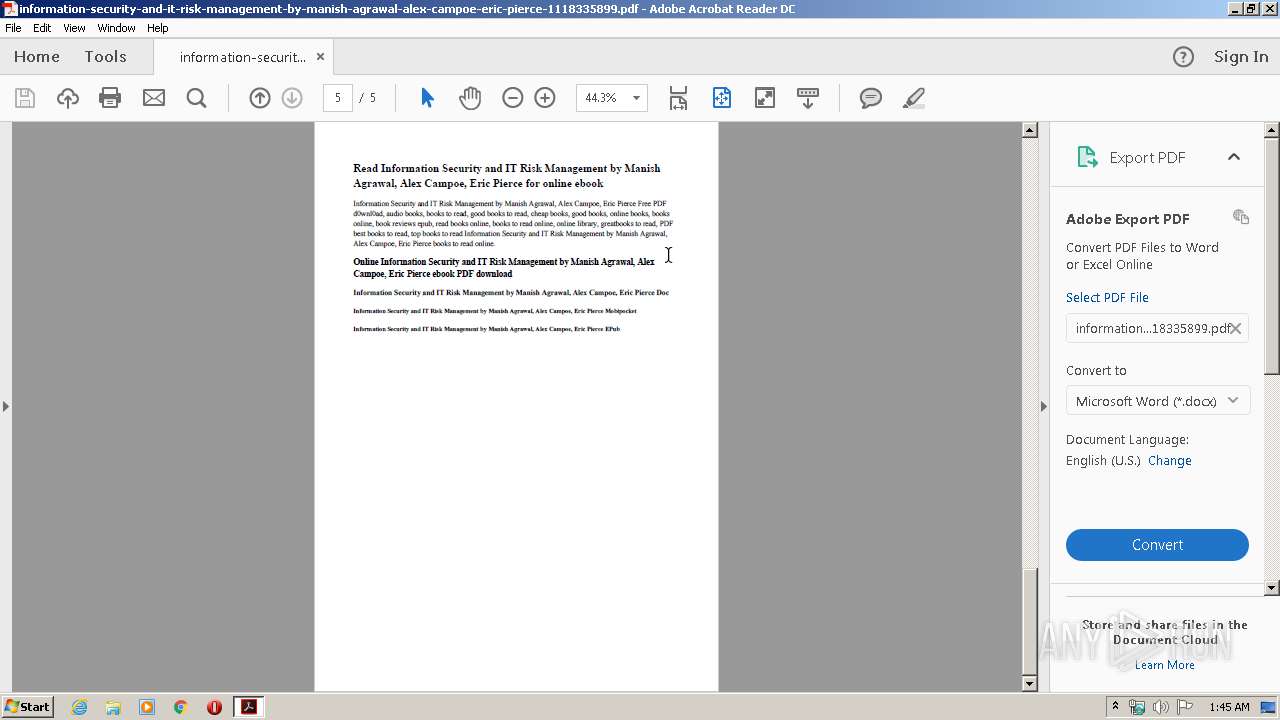Open Help question mark icon
The image size is (1280, 720).
(1183, 57)
